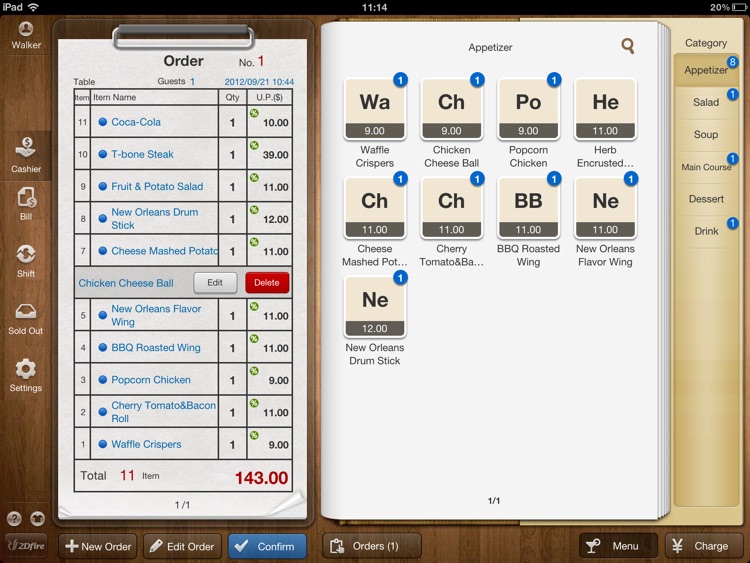Click the blue dot beside Popcorn Chicken

[102, 380]
